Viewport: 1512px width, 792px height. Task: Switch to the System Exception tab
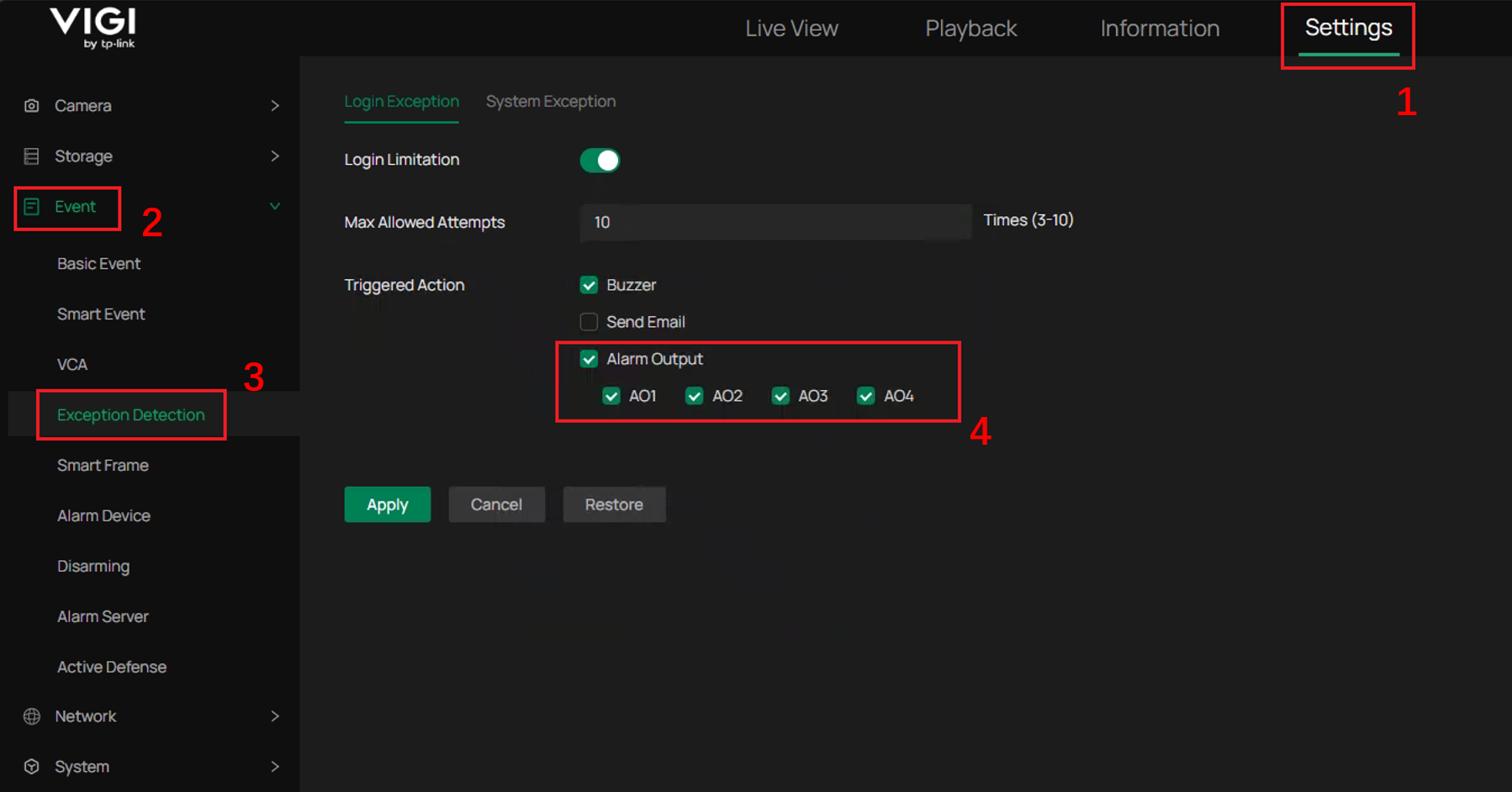(550, 101)
